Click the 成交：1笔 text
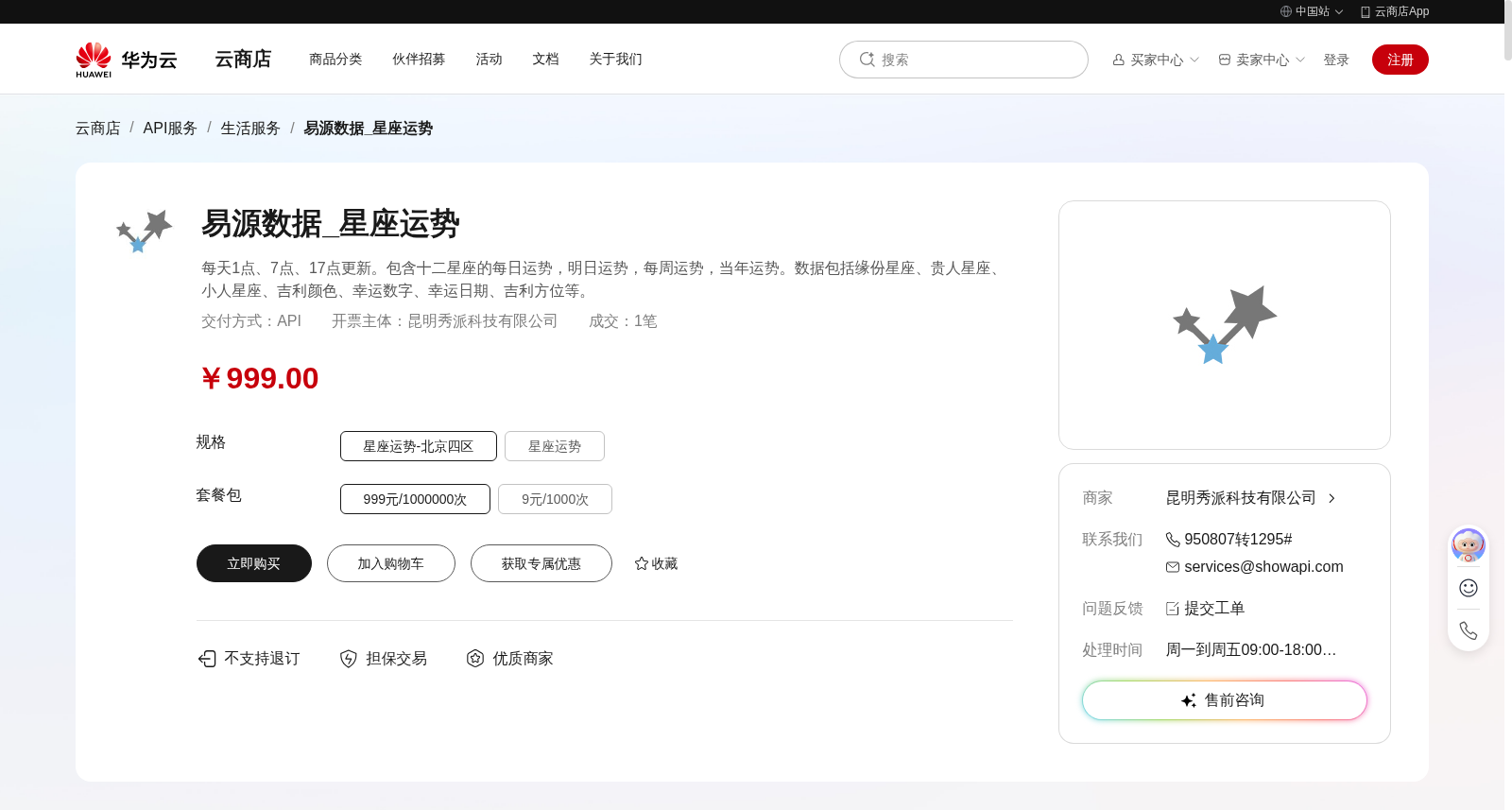Screen dimensions: 1512x810 [x=623, y=321]
